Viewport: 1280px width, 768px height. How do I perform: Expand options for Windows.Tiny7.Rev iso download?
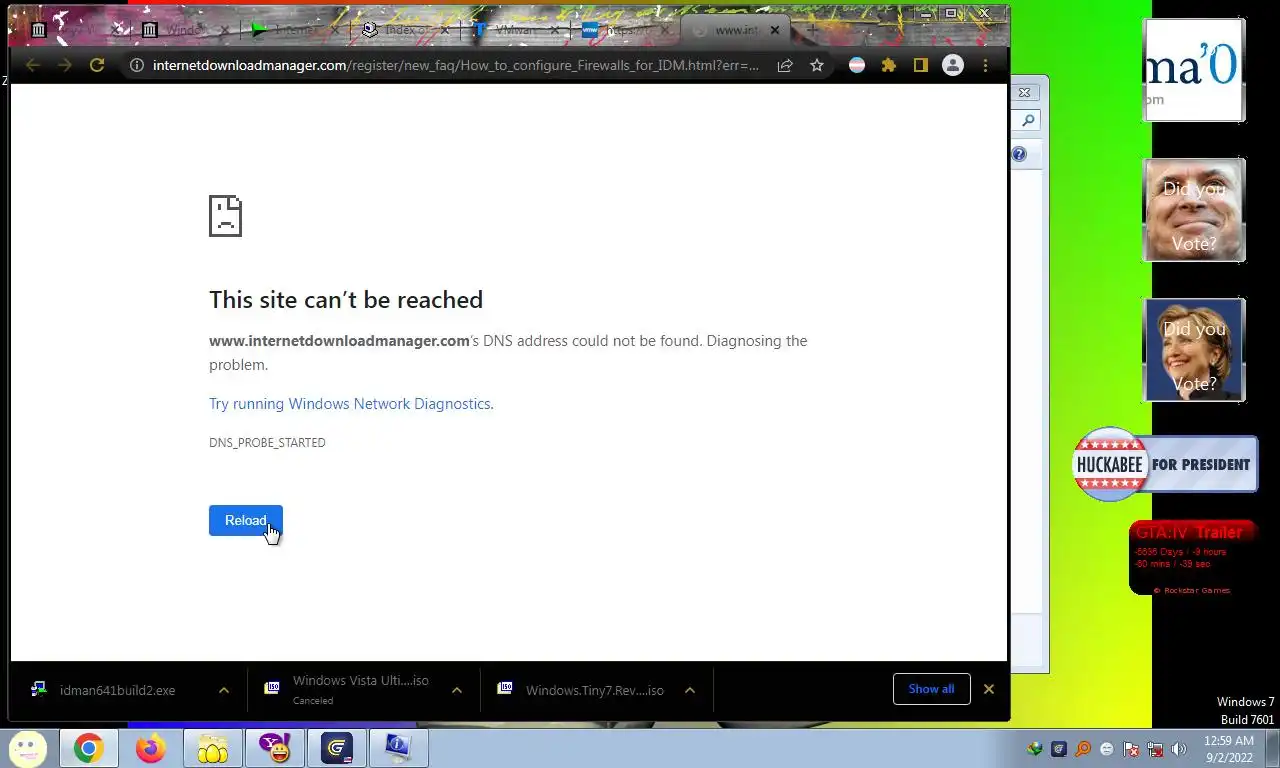coord(689,690)
